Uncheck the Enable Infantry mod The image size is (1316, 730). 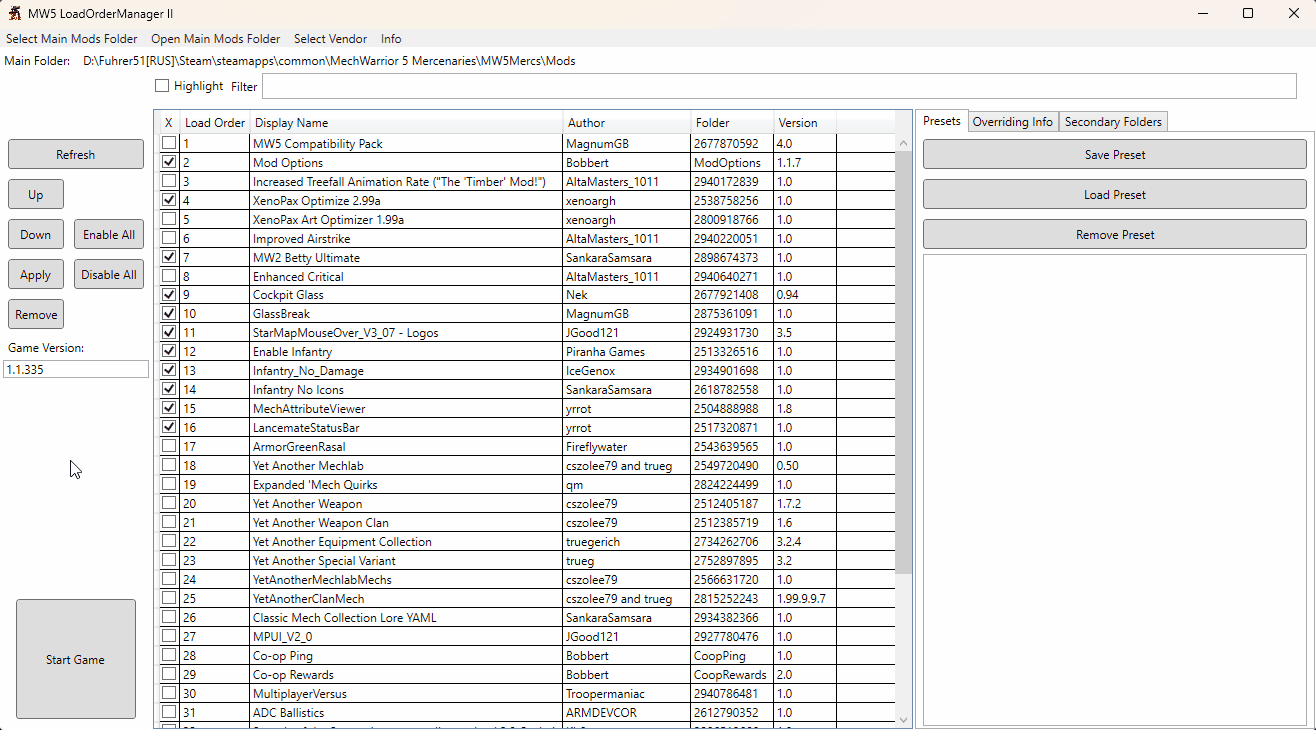tap(169, 352)
